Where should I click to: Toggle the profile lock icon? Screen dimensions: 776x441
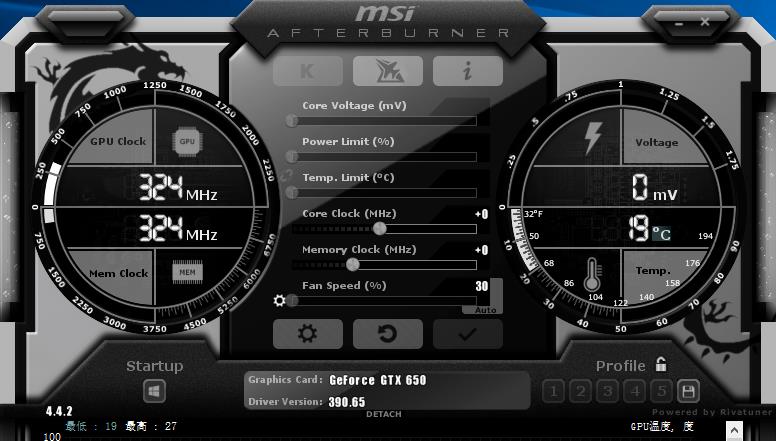tap(661, 365)
